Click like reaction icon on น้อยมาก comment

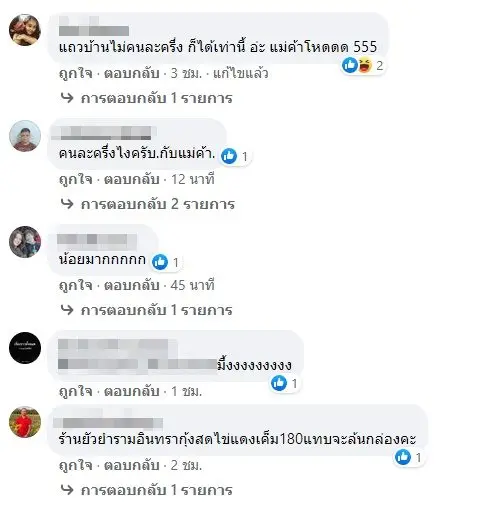click(160, 262)
